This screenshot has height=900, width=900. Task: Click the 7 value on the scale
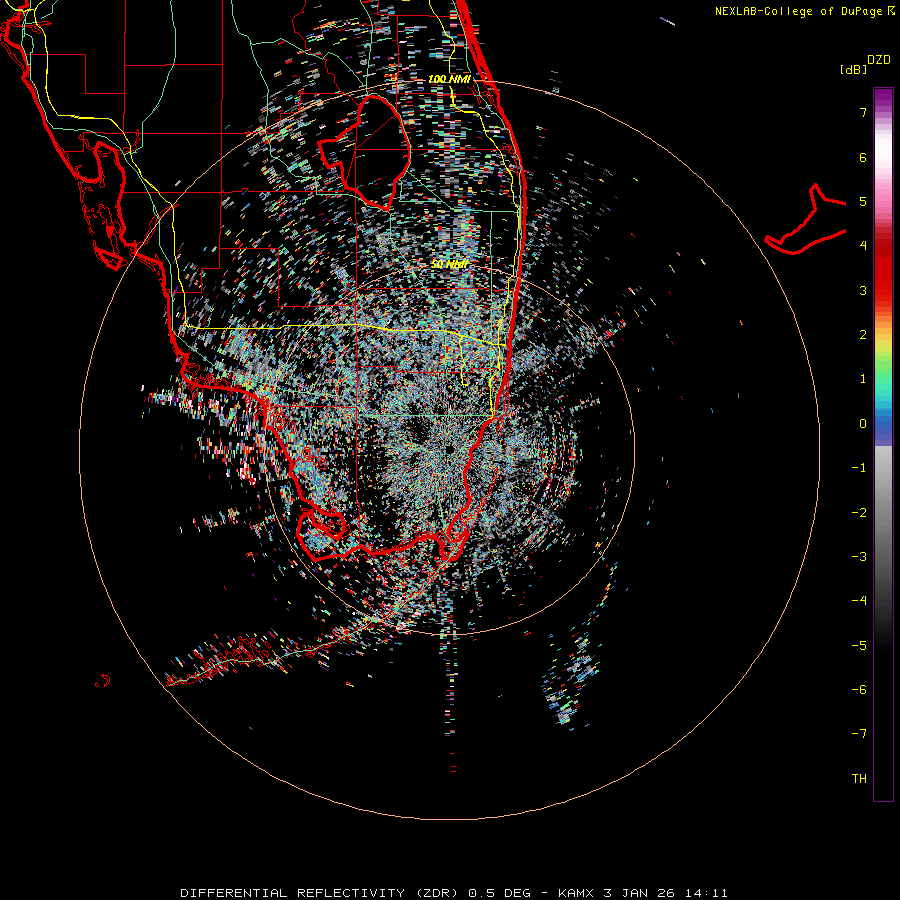click(x=863, y=112)
